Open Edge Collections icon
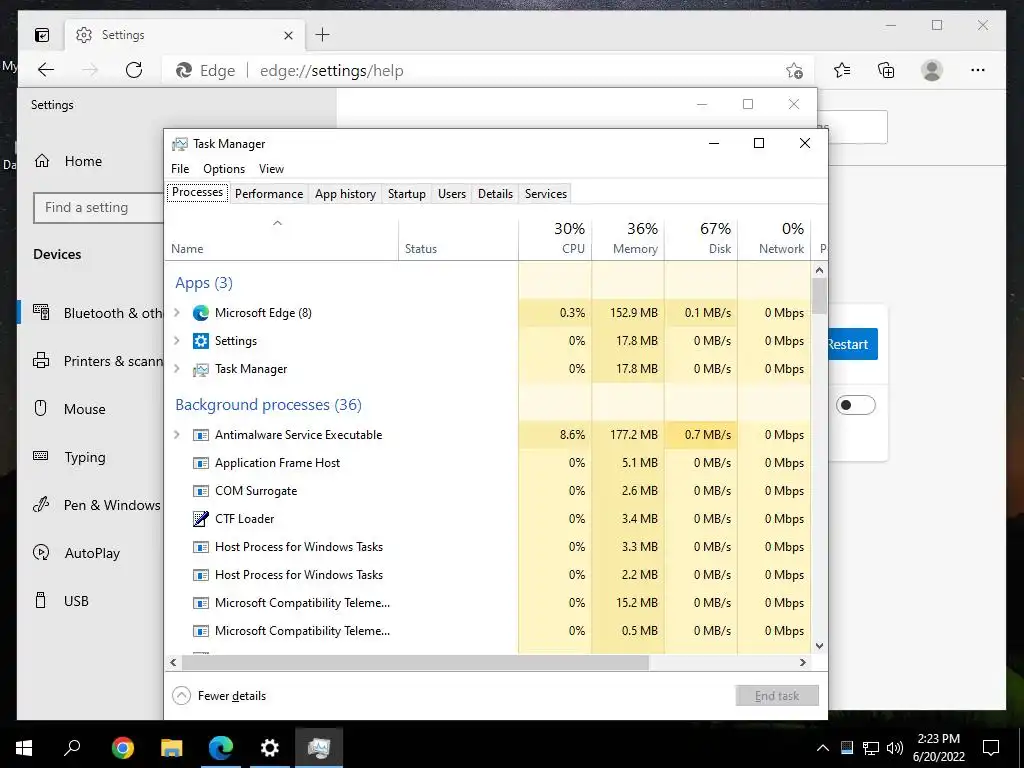 pyautogui.click(x=886, y=70)
